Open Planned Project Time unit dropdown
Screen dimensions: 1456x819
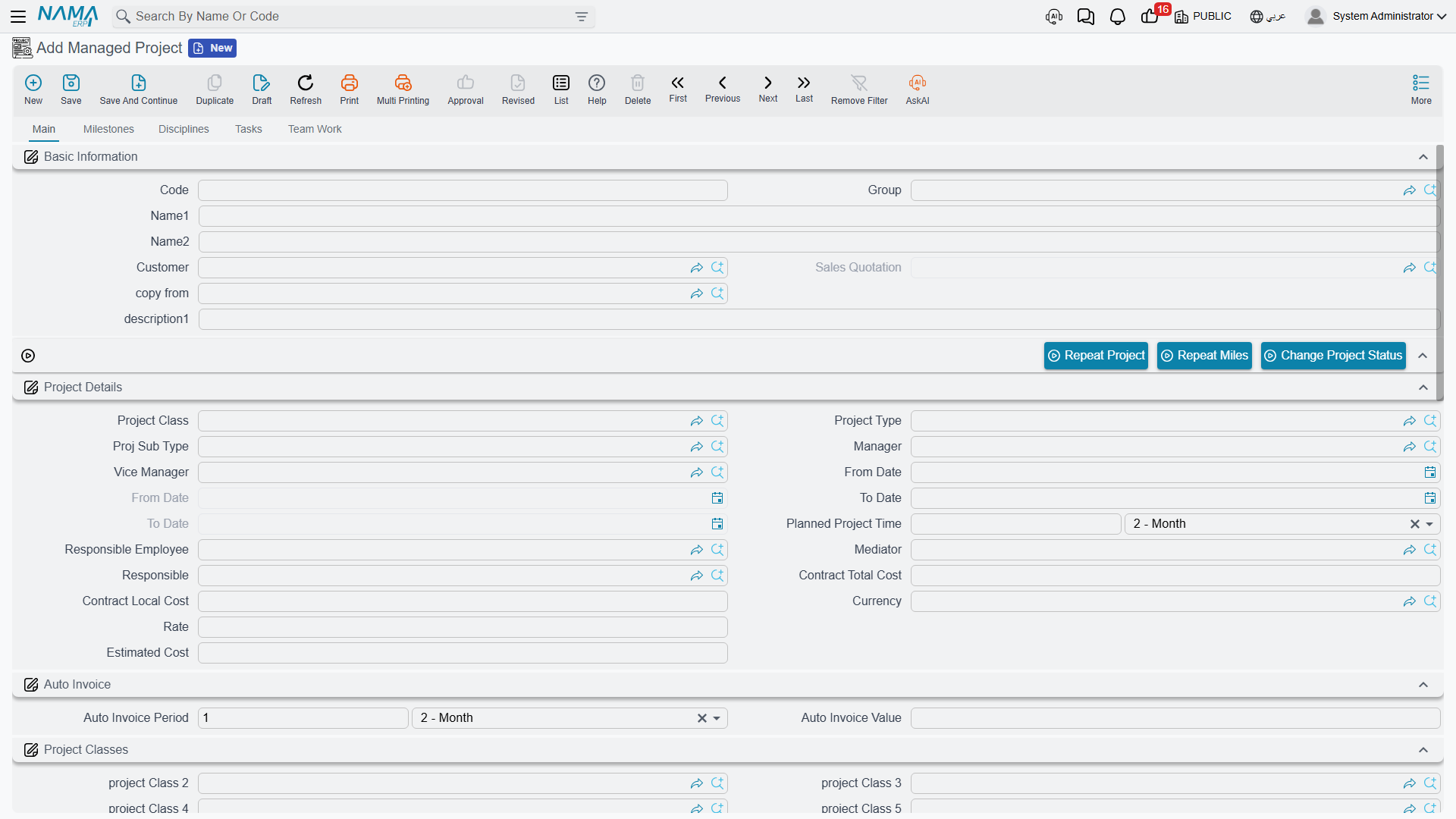[1429, 524]
